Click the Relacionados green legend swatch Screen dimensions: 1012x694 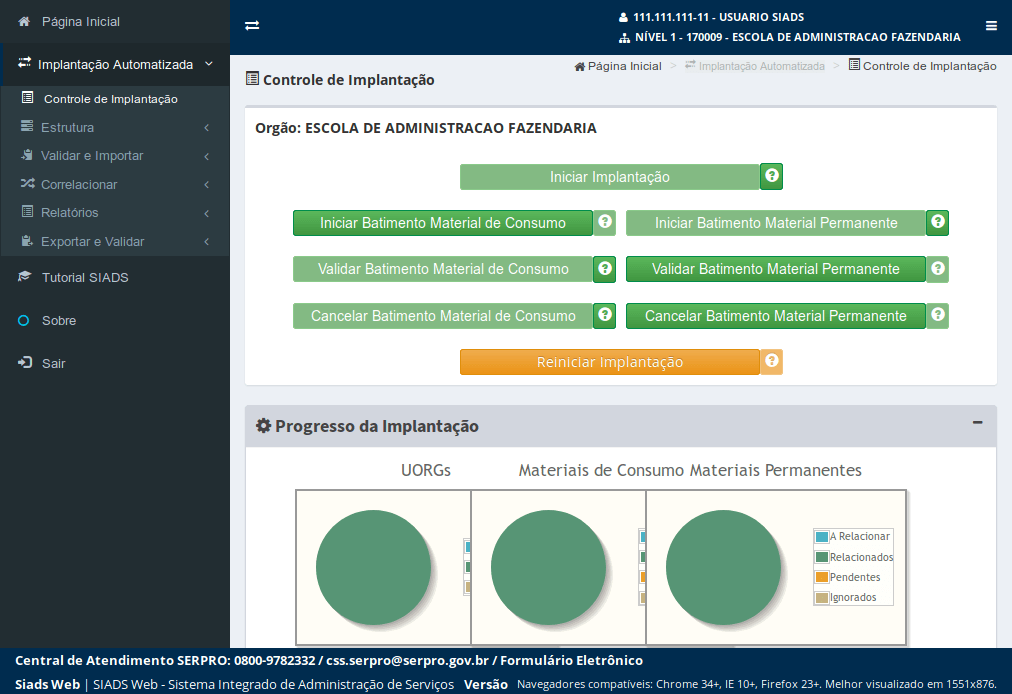point(822,556)
